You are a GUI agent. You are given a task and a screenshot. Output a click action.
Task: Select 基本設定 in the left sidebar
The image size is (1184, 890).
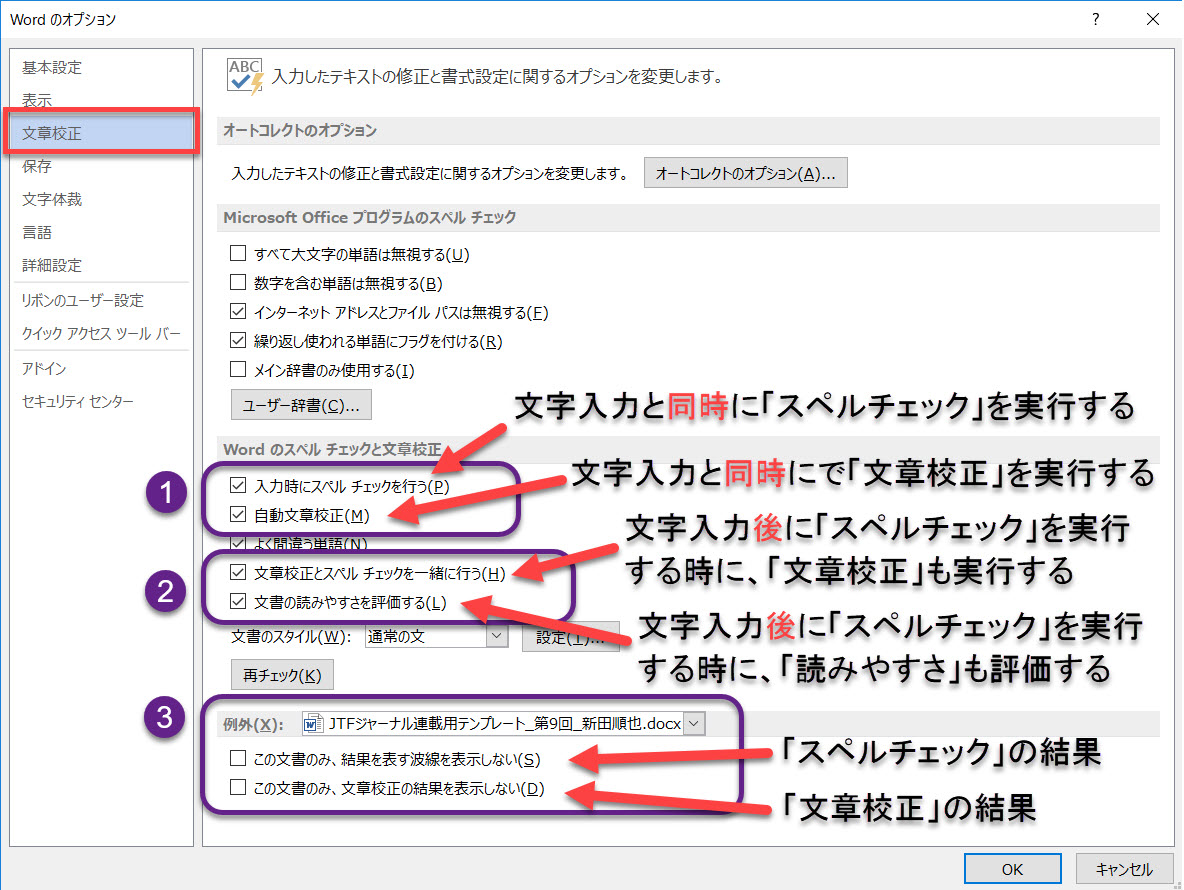coord(52,68)
